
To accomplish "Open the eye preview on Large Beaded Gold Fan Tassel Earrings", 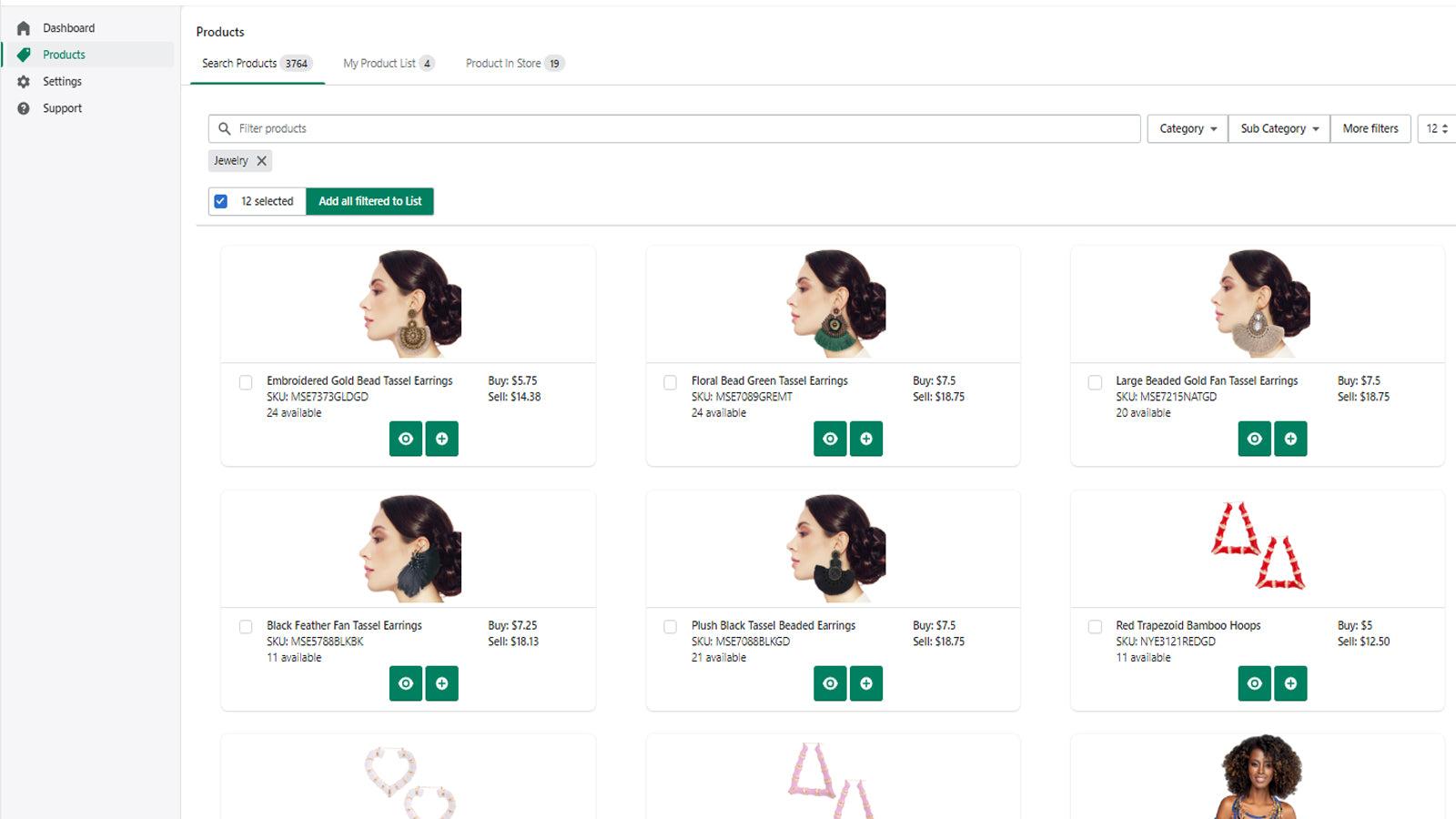I will pos(1254,439).
